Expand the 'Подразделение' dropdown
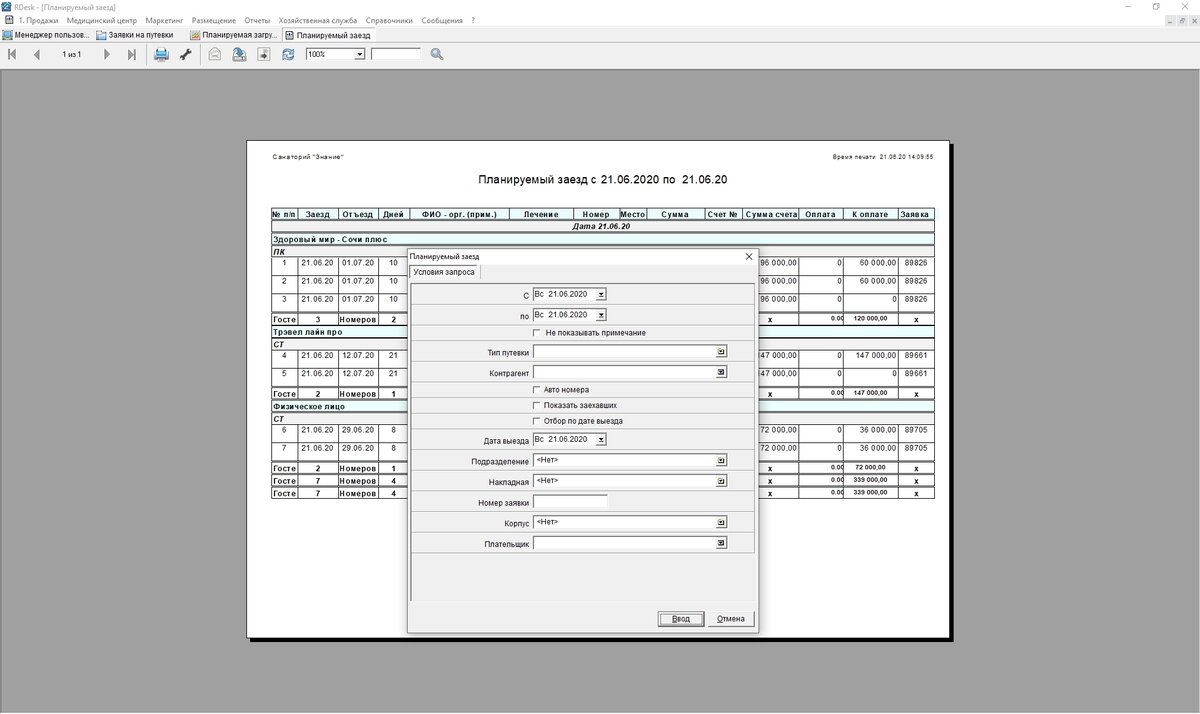 point(721,461)
